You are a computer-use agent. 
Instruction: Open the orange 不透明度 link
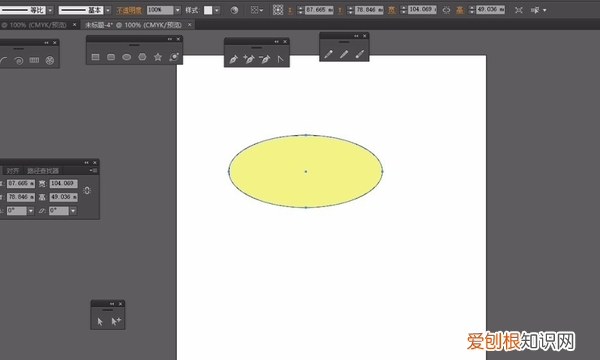point(129,10)
